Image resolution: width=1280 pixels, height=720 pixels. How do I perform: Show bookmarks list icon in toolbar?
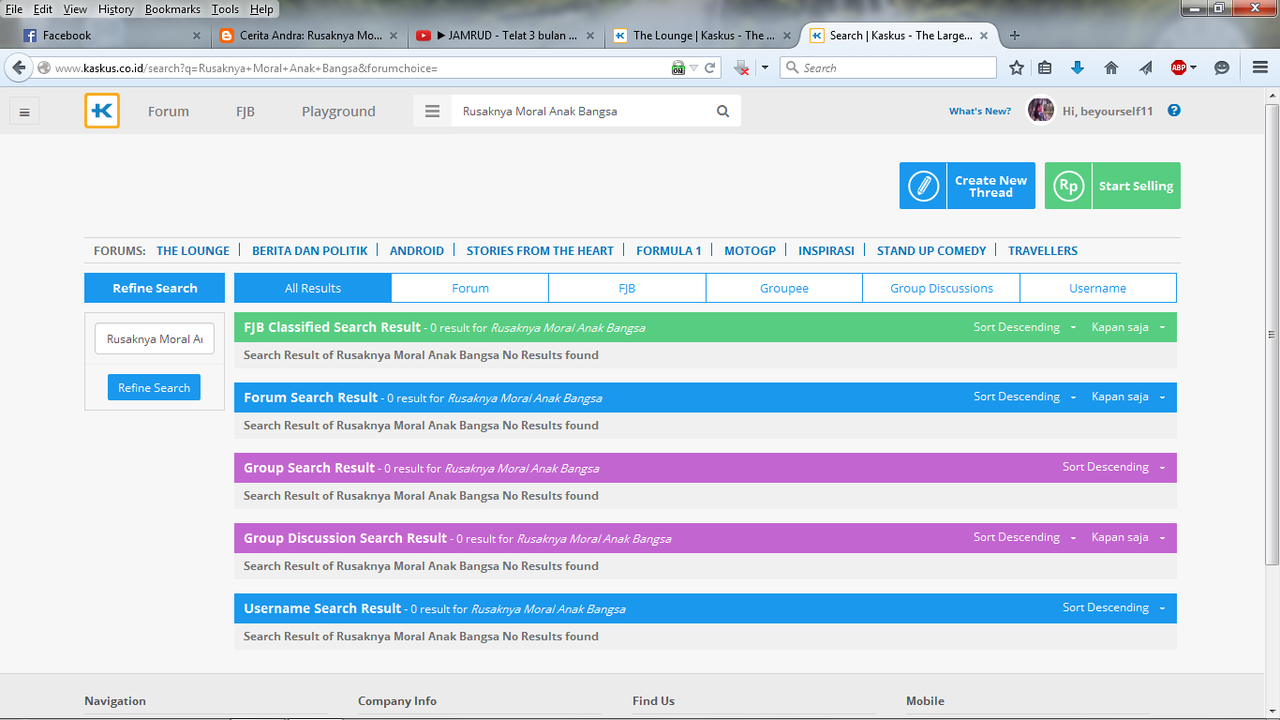[x=1045, y=68]
